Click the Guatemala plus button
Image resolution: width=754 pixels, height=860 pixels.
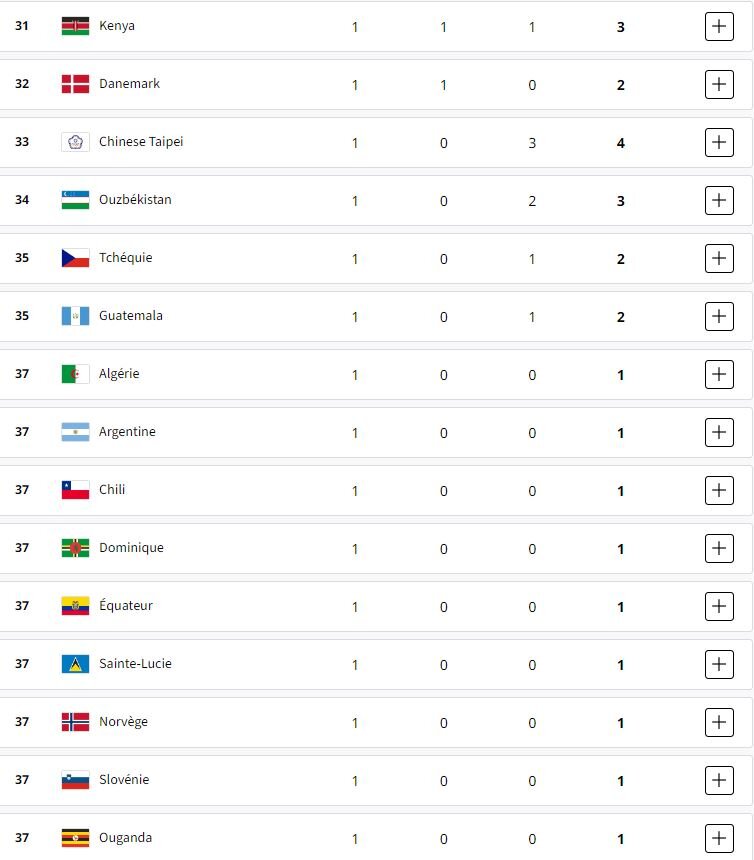[719, 317]
